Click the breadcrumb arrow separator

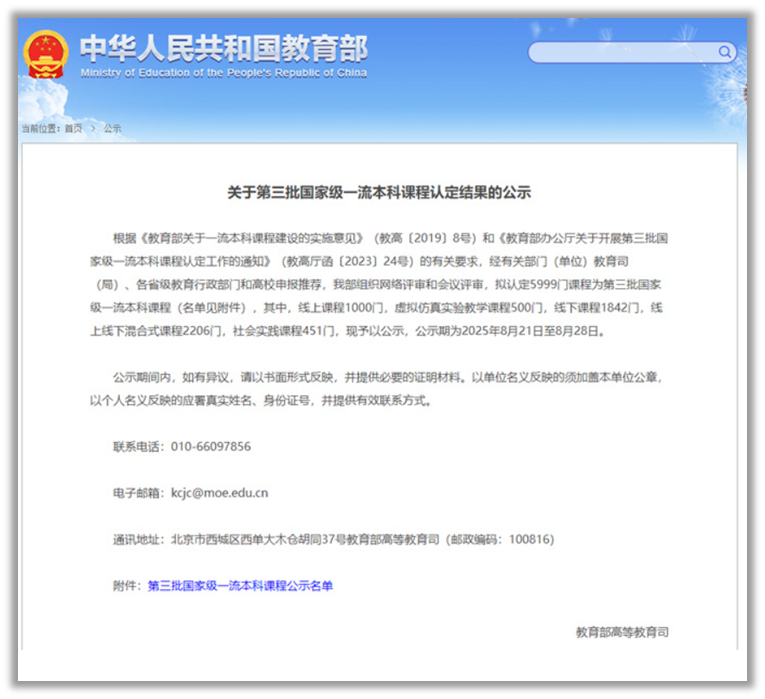93,129
